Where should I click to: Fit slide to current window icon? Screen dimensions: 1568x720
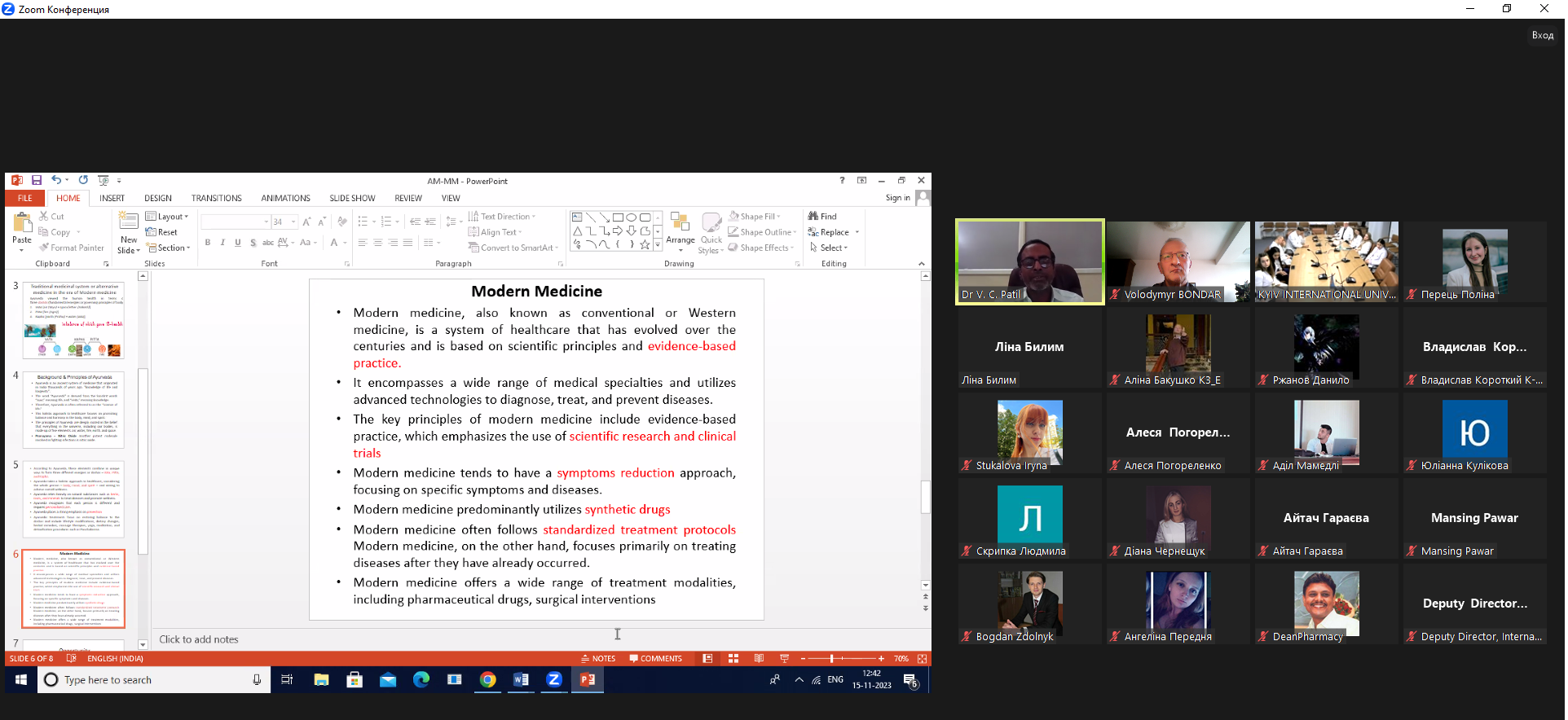923,659
